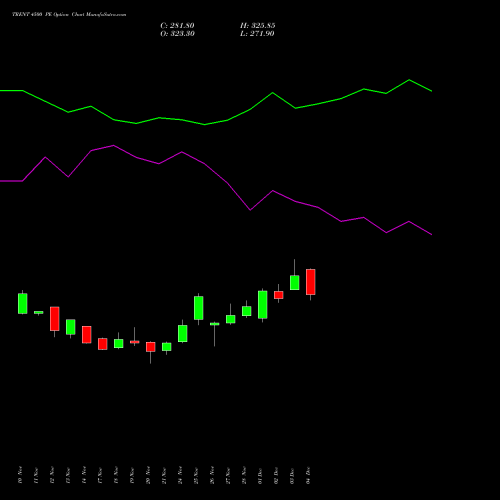500x500 pixels.
Task: Click the 24 Nov date label
Action: pos(180,475)
